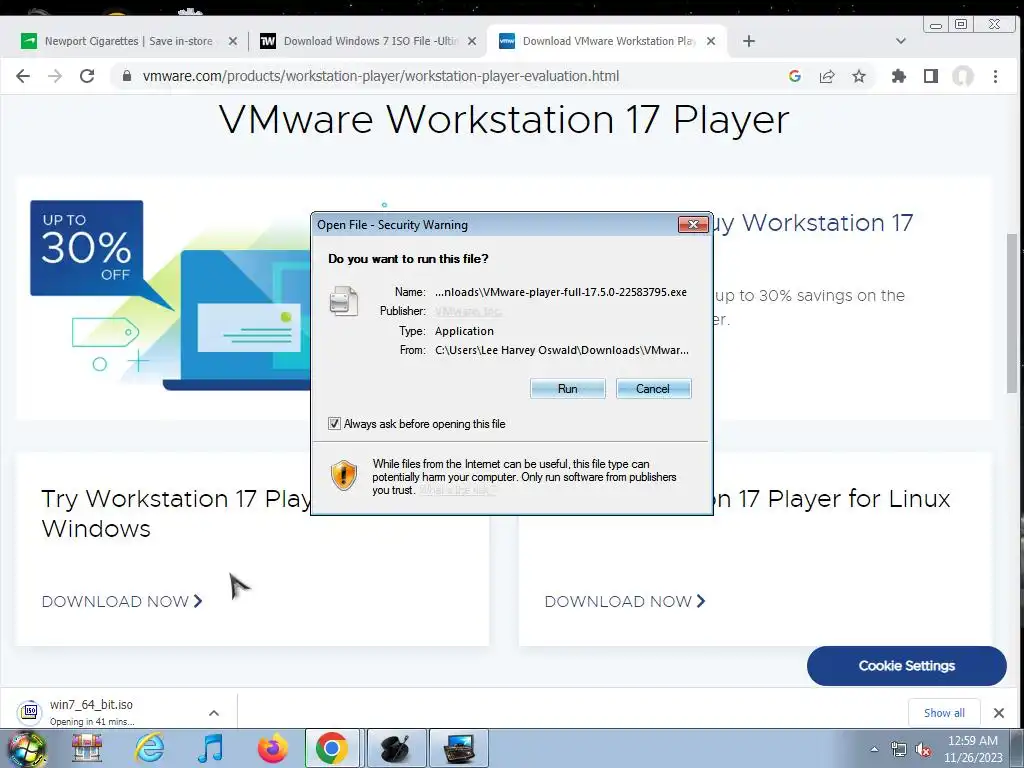Click the muted volume tray icon

click(923, 750)
